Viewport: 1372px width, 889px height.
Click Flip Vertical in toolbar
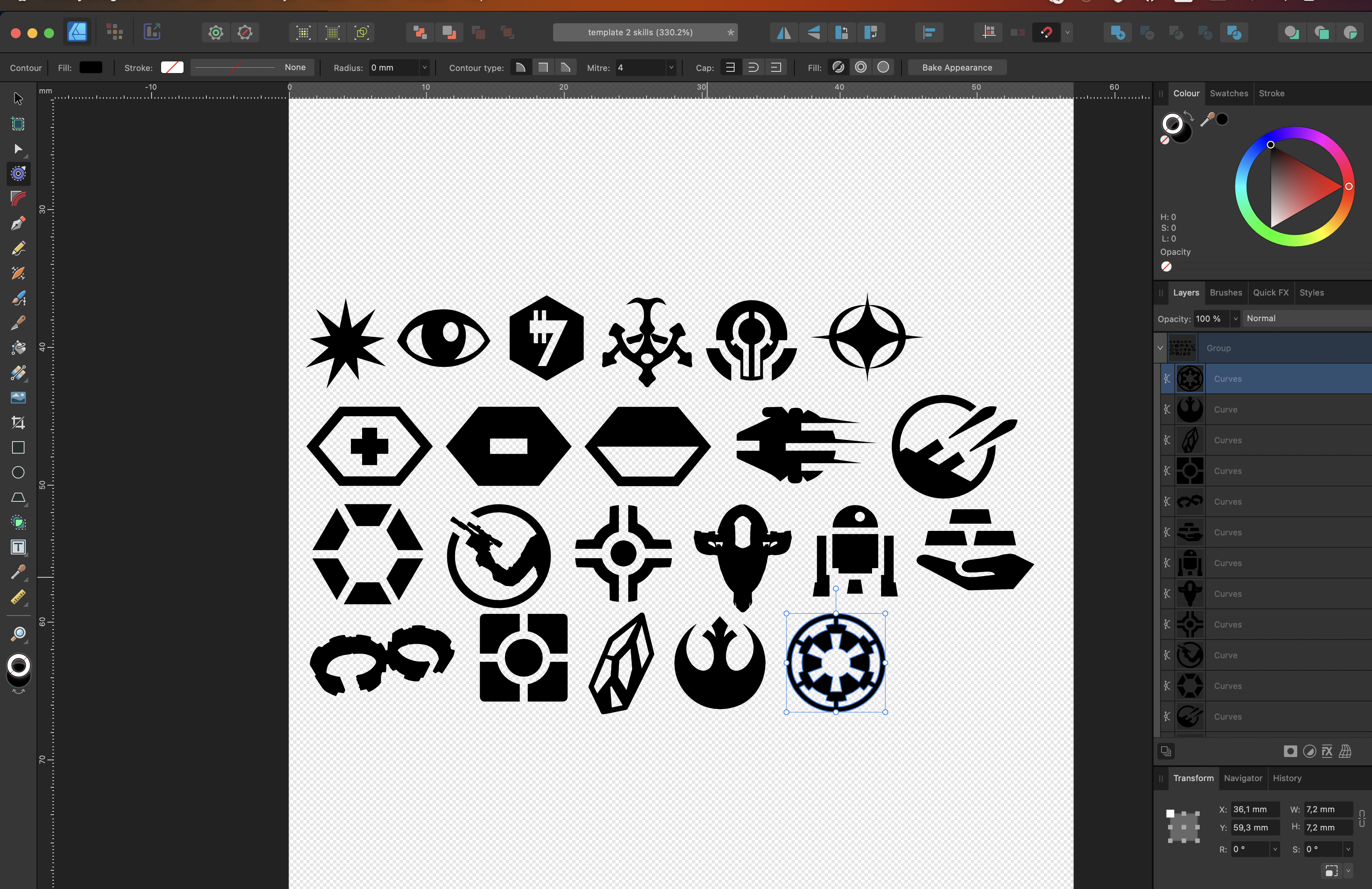point(813,33)
